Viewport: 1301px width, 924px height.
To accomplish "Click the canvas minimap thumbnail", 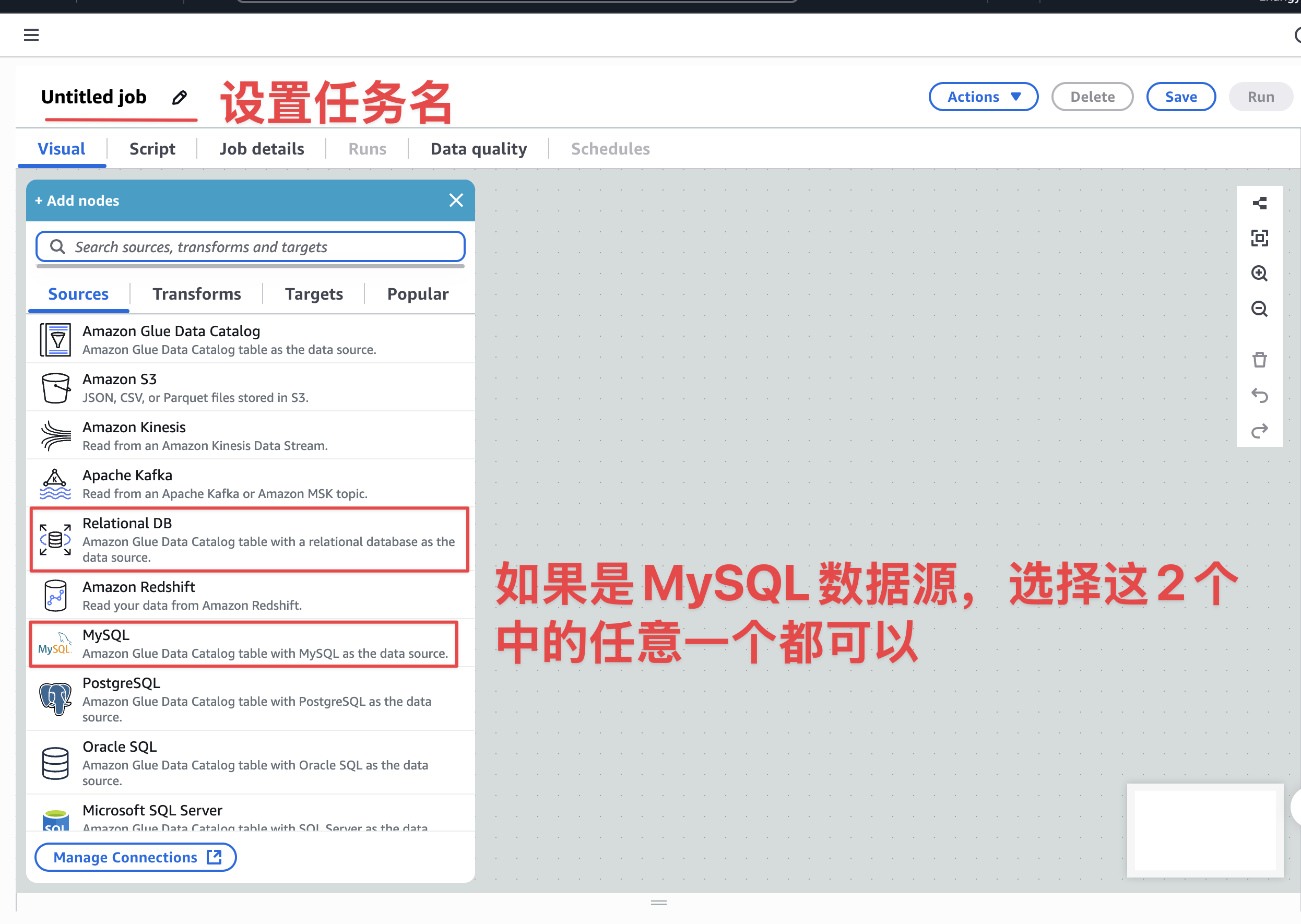I will pyautogui.click(x=1204, y=830).
